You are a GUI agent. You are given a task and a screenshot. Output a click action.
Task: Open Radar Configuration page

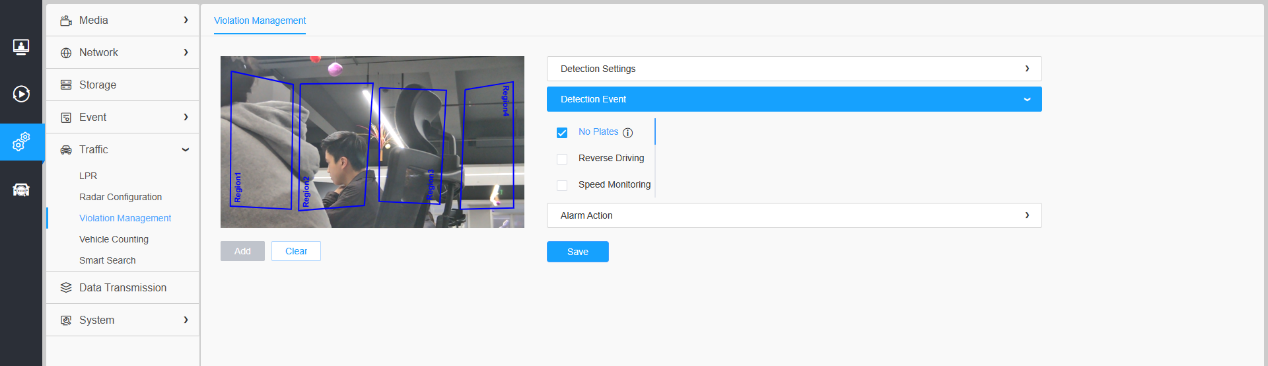120,197
